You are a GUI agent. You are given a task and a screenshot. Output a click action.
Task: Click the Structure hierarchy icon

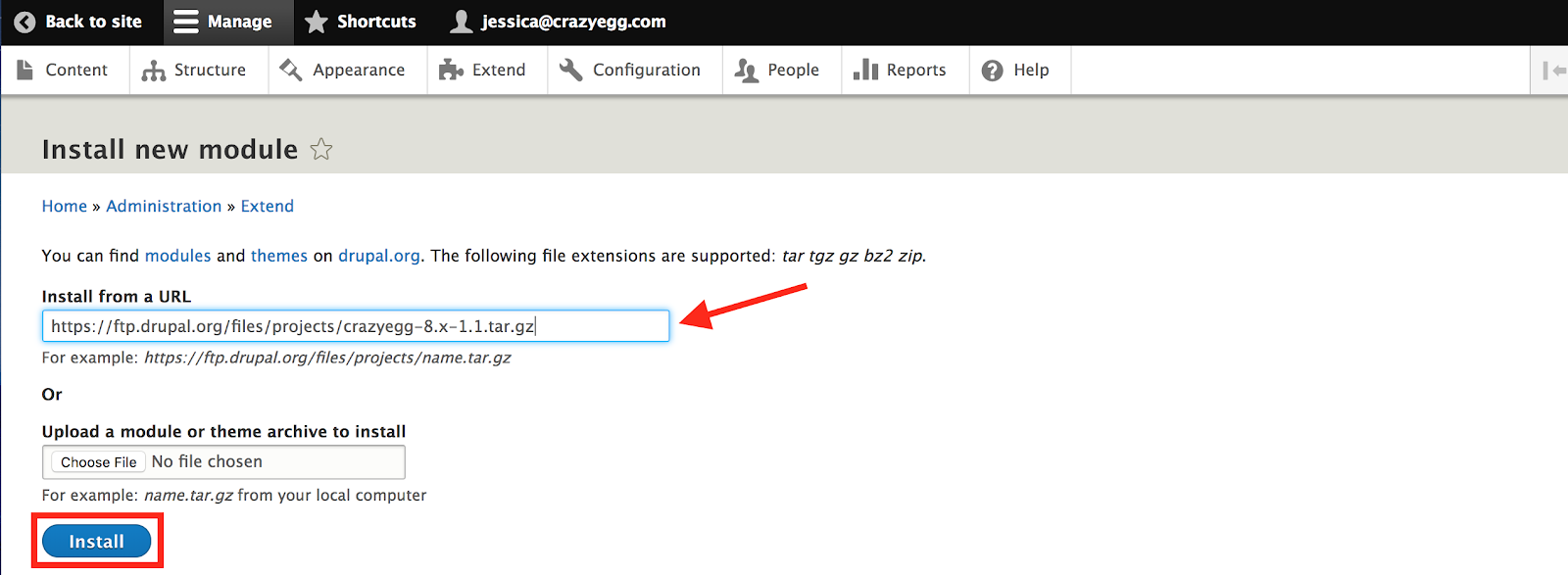pyautogui.click(x=153, y=71)
